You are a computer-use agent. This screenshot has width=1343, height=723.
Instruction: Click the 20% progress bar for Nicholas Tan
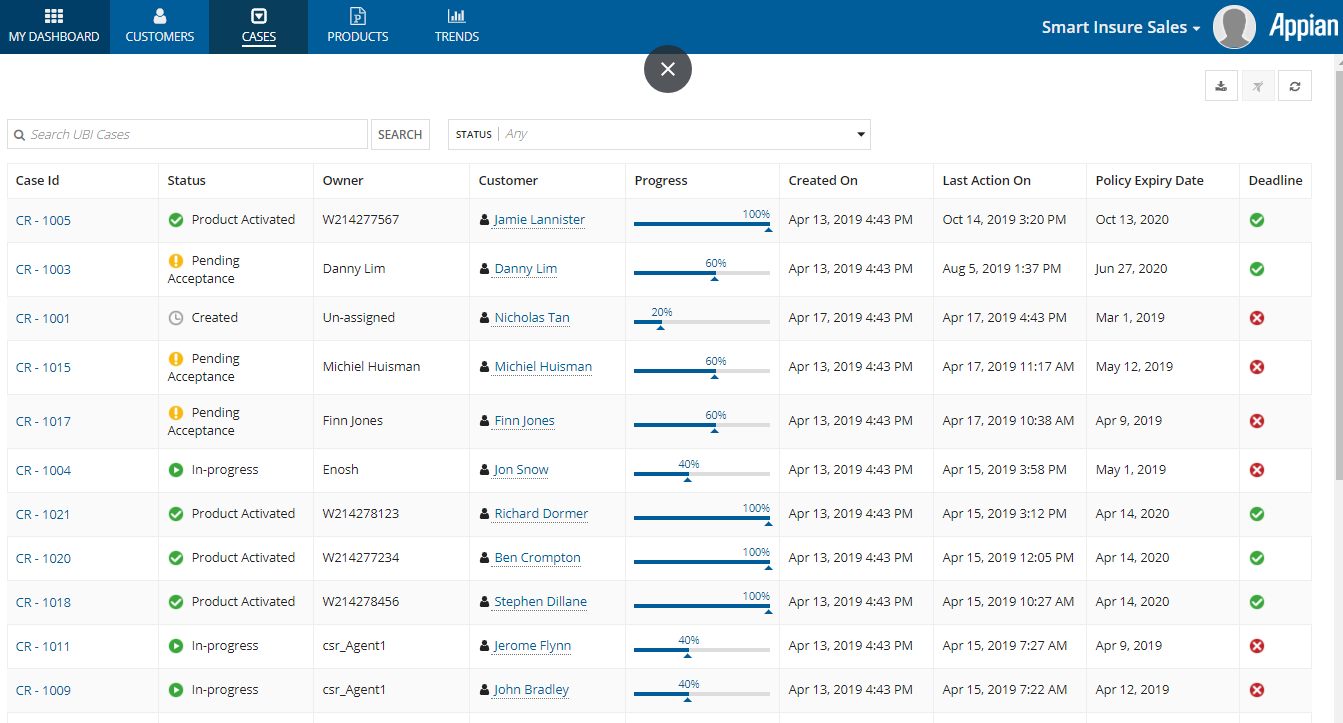click(x=701, y=322)
